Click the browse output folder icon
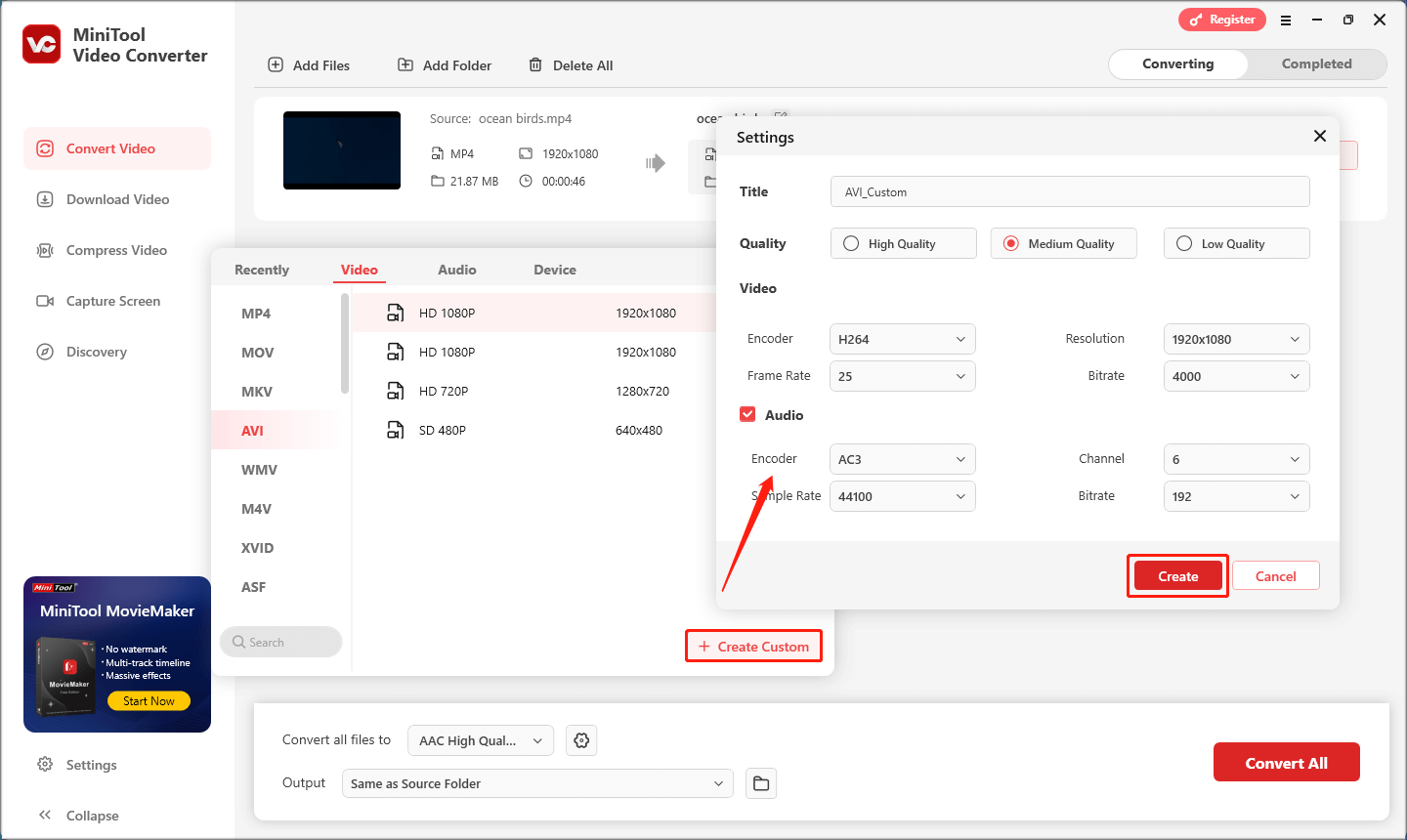 (x=761, y=783)
